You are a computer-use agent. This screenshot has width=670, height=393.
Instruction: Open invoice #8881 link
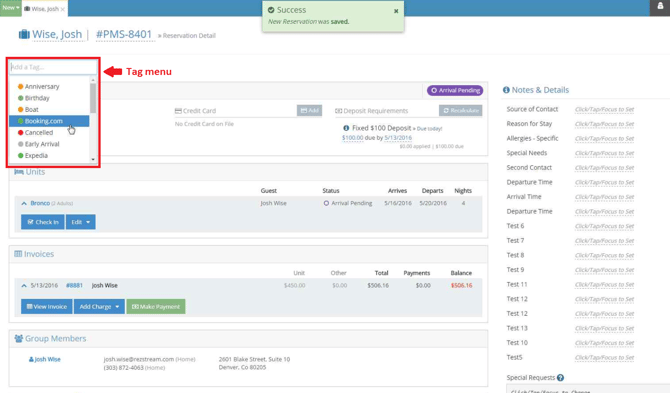click(x=74, y=285)
